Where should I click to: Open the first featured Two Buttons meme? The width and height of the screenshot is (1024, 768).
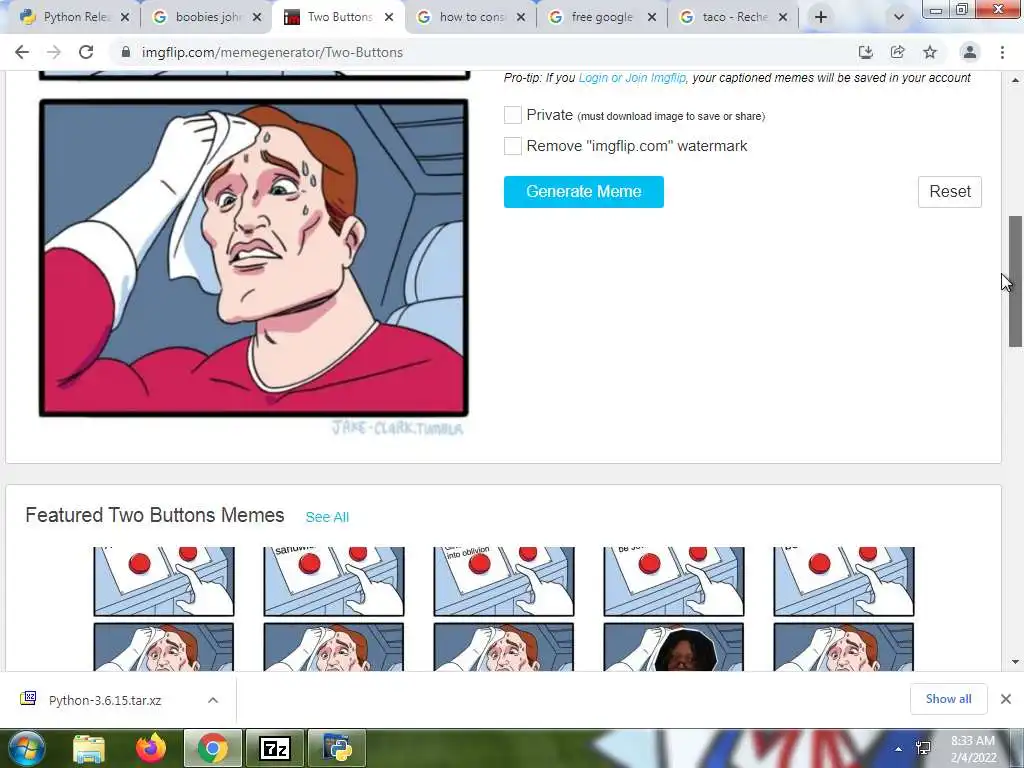pos(163,609)
